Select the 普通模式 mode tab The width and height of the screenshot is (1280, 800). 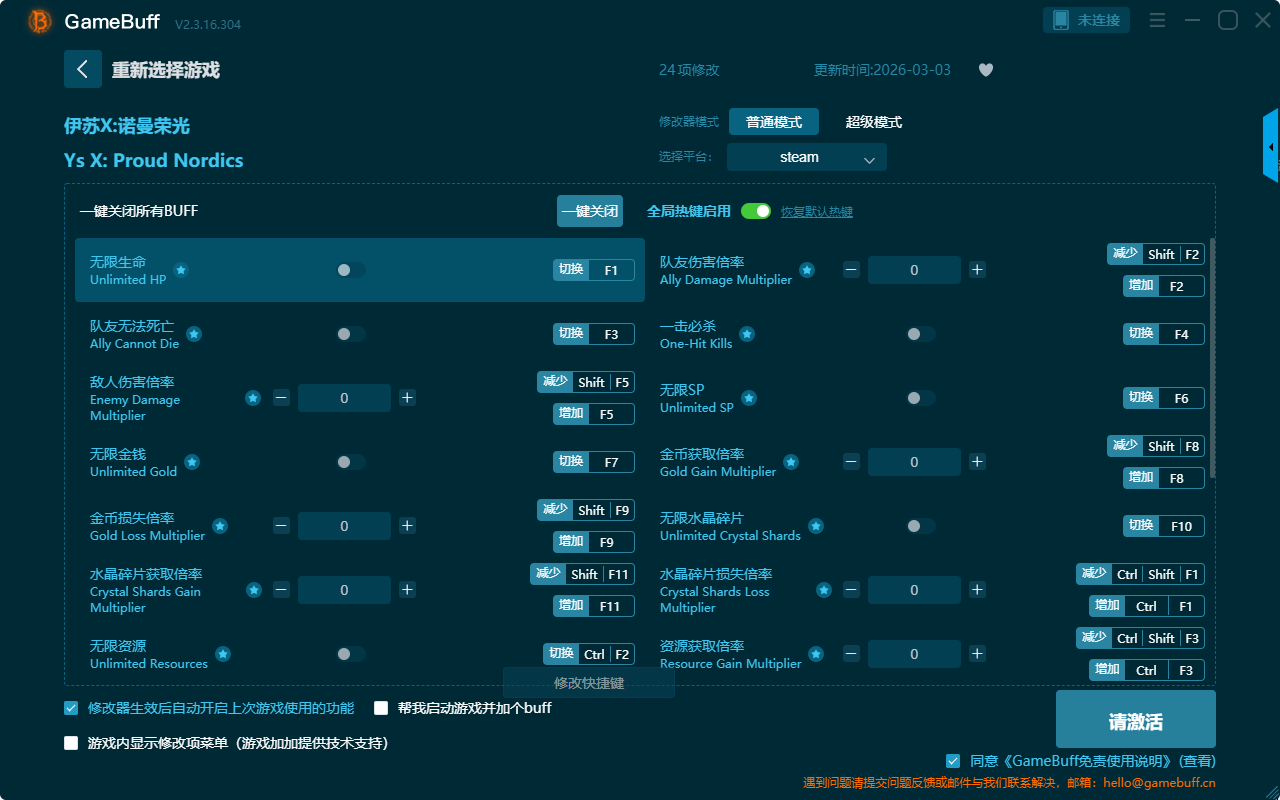point(774,122)
